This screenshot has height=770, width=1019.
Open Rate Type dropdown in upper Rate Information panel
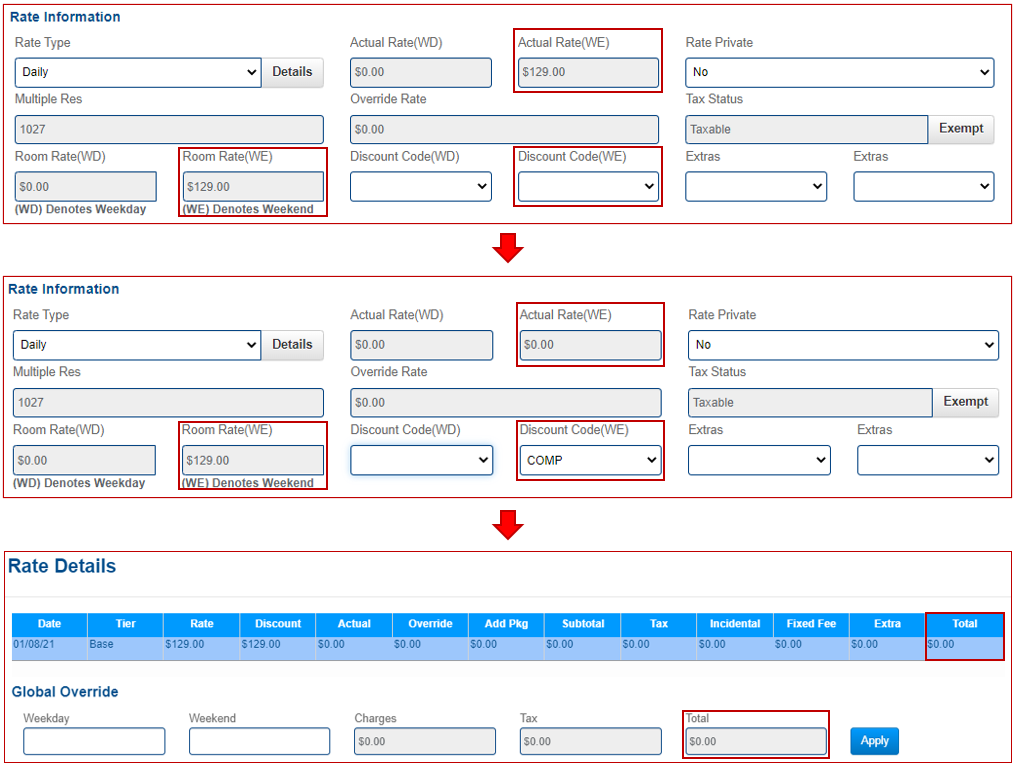click(x=138, y=72)
